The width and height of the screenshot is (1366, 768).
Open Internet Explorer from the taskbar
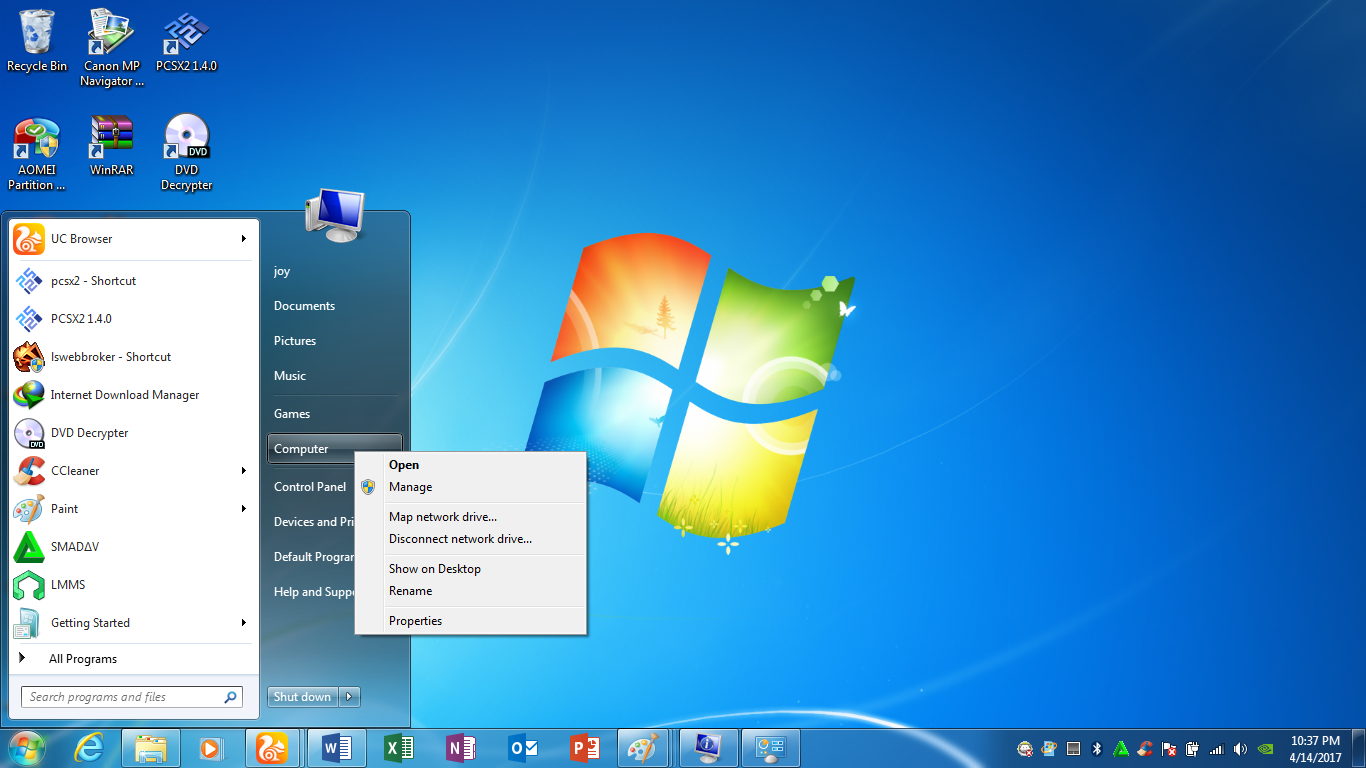89,748
